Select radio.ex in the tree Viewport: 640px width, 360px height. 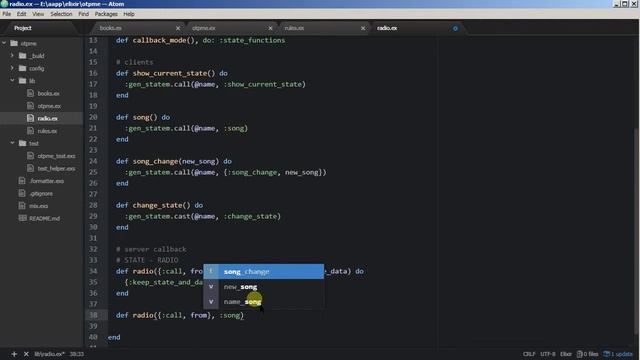point(47,118)
